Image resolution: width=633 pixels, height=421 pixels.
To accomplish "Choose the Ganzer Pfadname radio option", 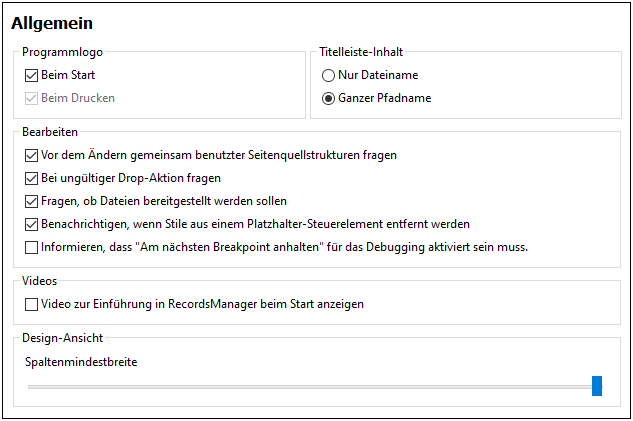I will (329, 98).
